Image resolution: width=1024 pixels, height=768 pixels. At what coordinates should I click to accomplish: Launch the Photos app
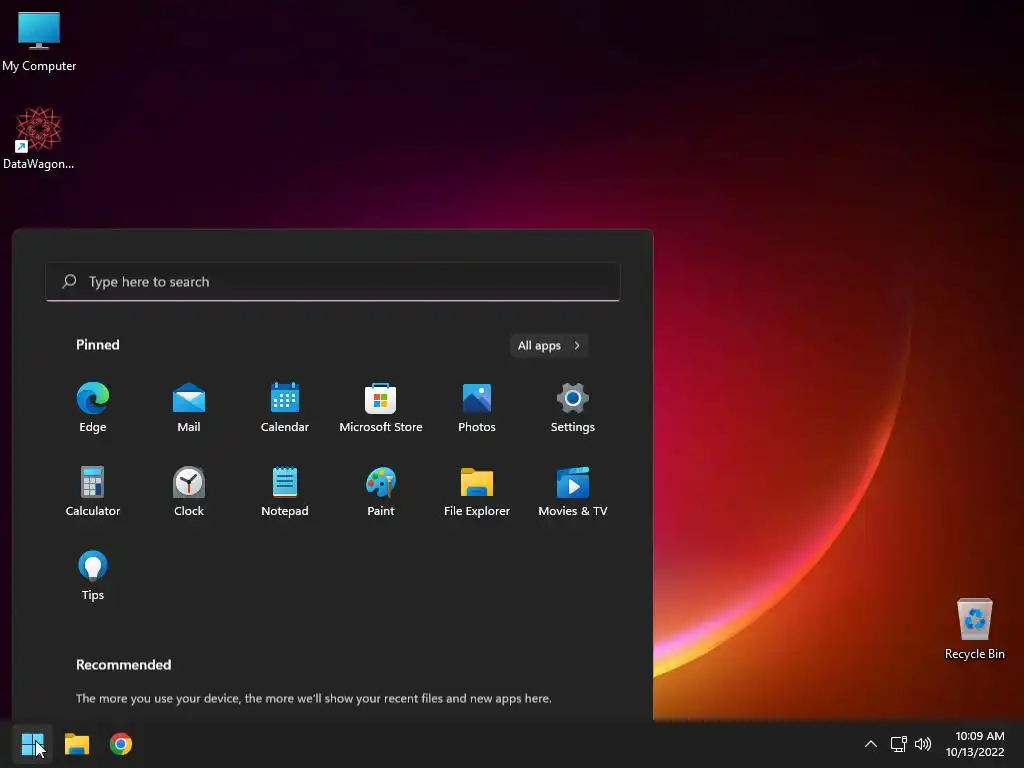[x=477, y=408]
